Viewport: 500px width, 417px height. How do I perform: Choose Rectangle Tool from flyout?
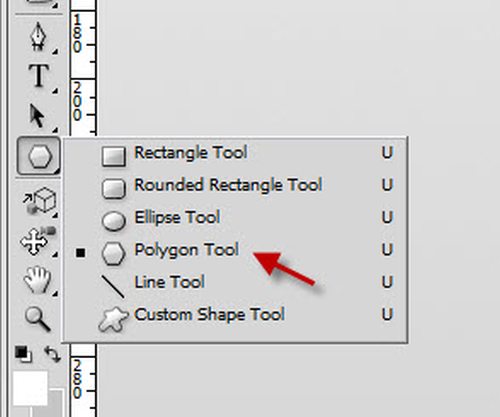[235, 153]
